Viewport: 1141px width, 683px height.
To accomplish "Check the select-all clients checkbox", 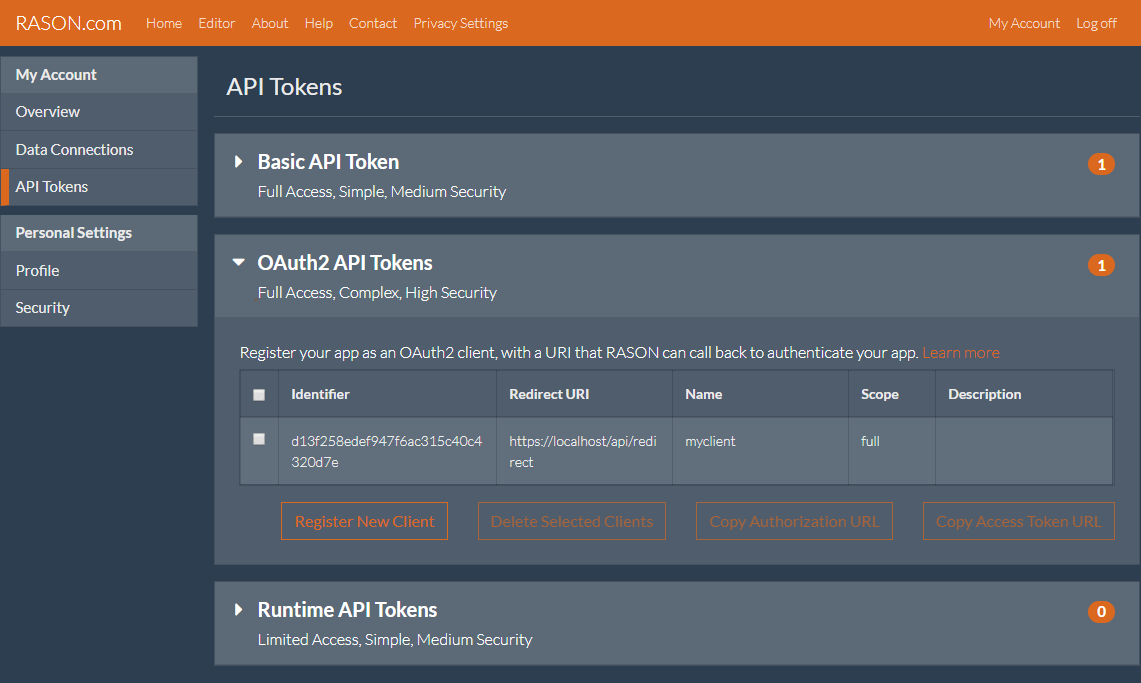I will coord(258,393).
